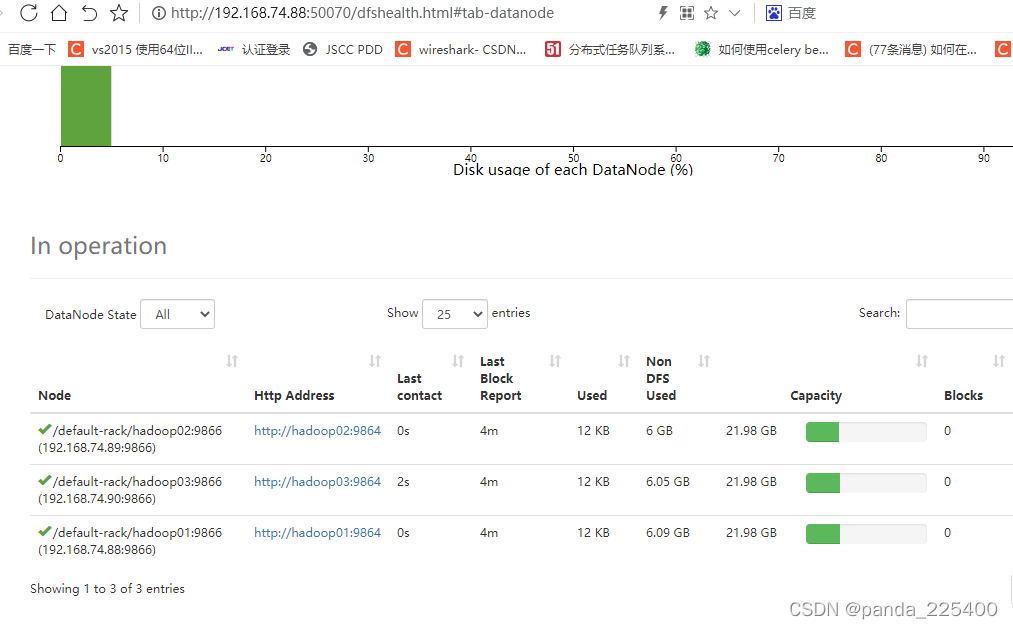Expand the address bar chevron dropdown
1013x629 pixels.
coord(735,13)
